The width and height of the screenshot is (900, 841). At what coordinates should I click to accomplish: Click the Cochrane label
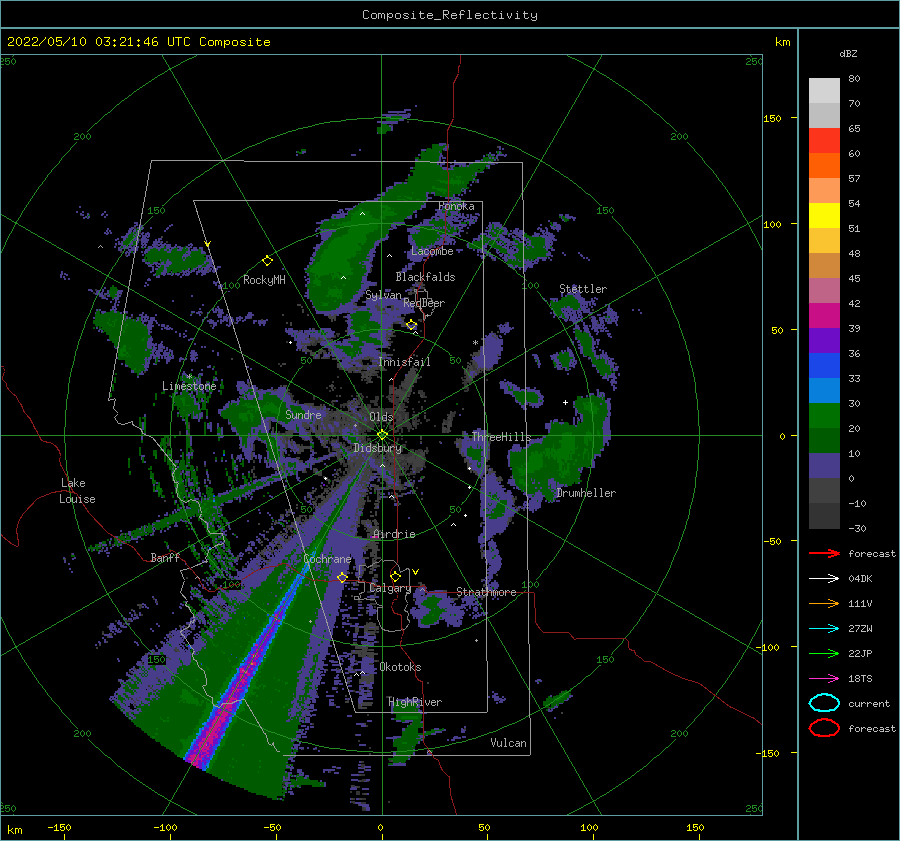(x=327, y=559)
